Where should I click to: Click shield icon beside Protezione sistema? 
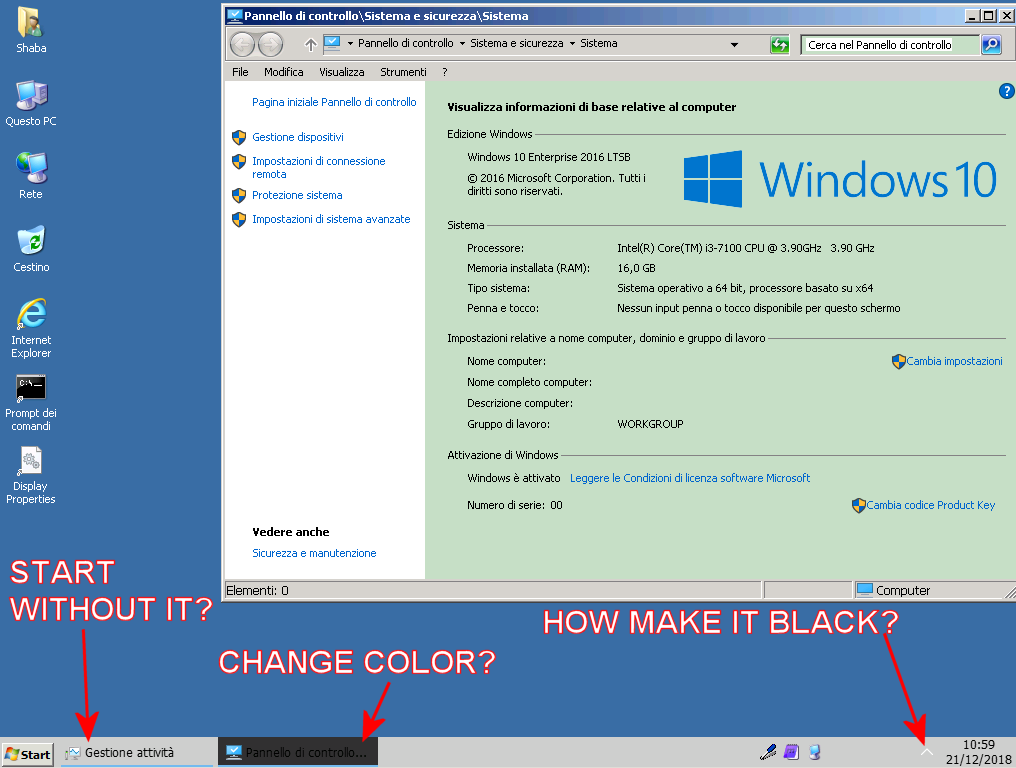click(239, 195)
